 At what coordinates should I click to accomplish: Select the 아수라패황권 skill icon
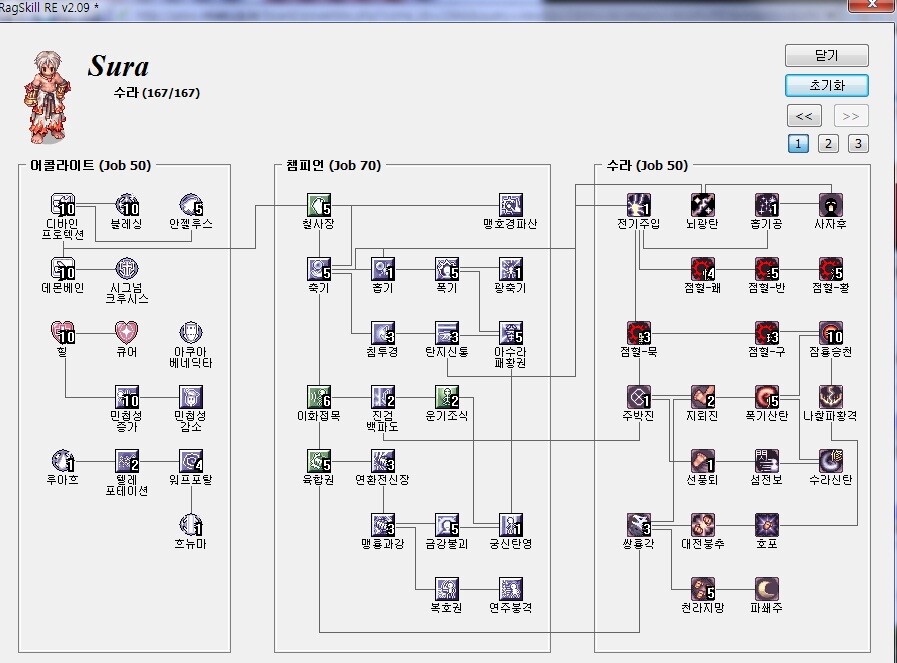pos(511,332)
